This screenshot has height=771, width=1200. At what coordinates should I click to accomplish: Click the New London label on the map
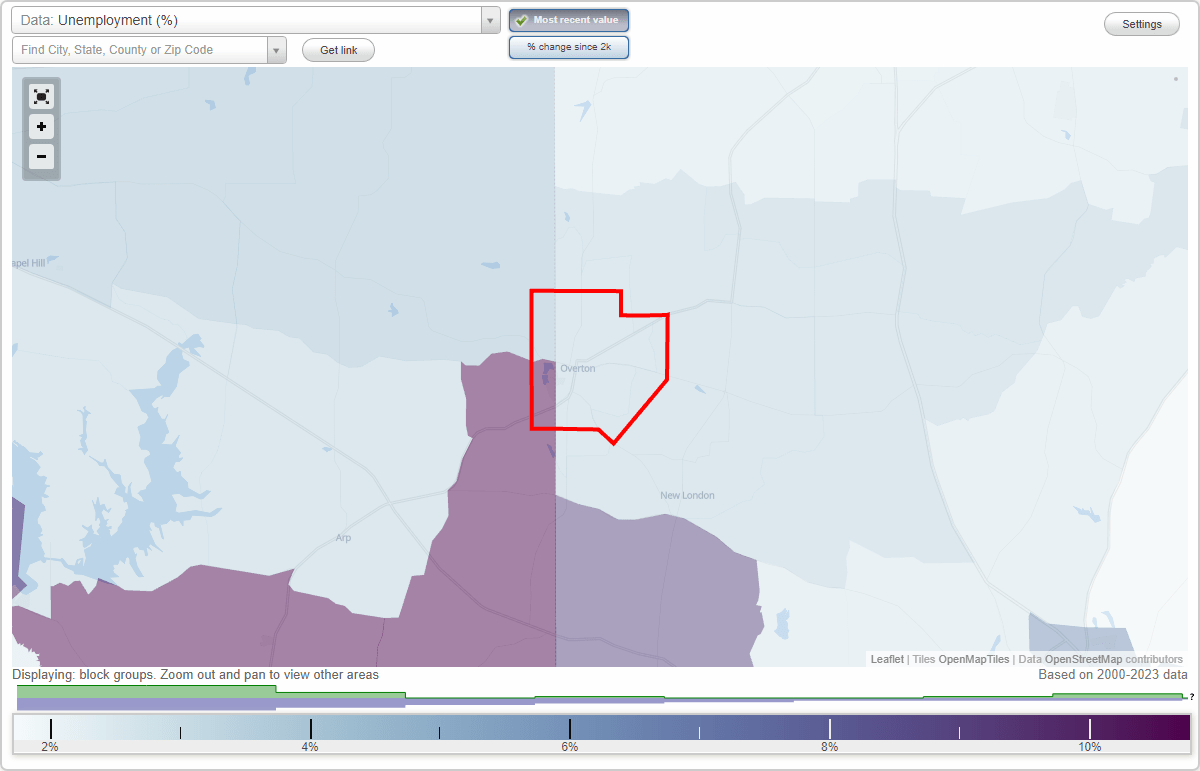(687, 495)
